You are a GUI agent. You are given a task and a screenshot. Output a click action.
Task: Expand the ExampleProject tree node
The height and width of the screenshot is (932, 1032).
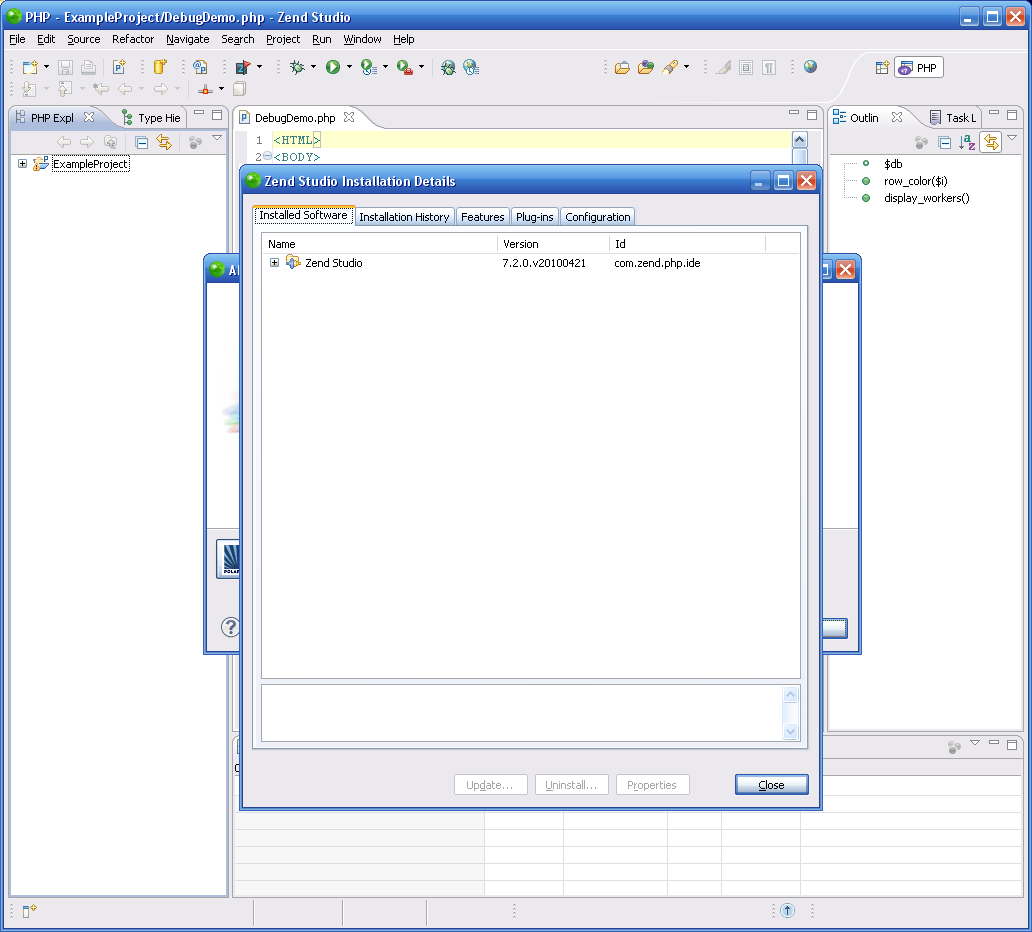22,164
